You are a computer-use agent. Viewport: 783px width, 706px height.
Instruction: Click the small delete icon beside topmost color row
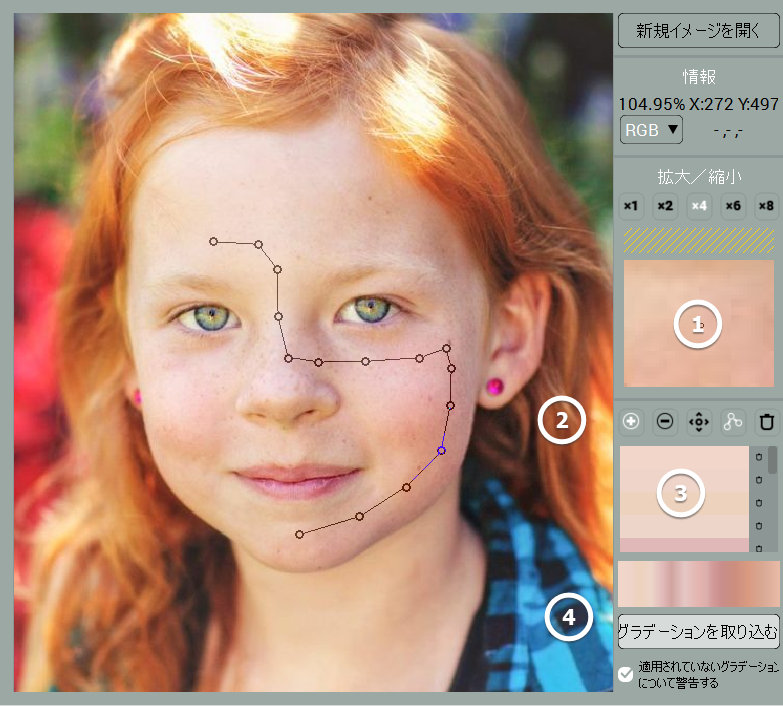tap(759, 457)
